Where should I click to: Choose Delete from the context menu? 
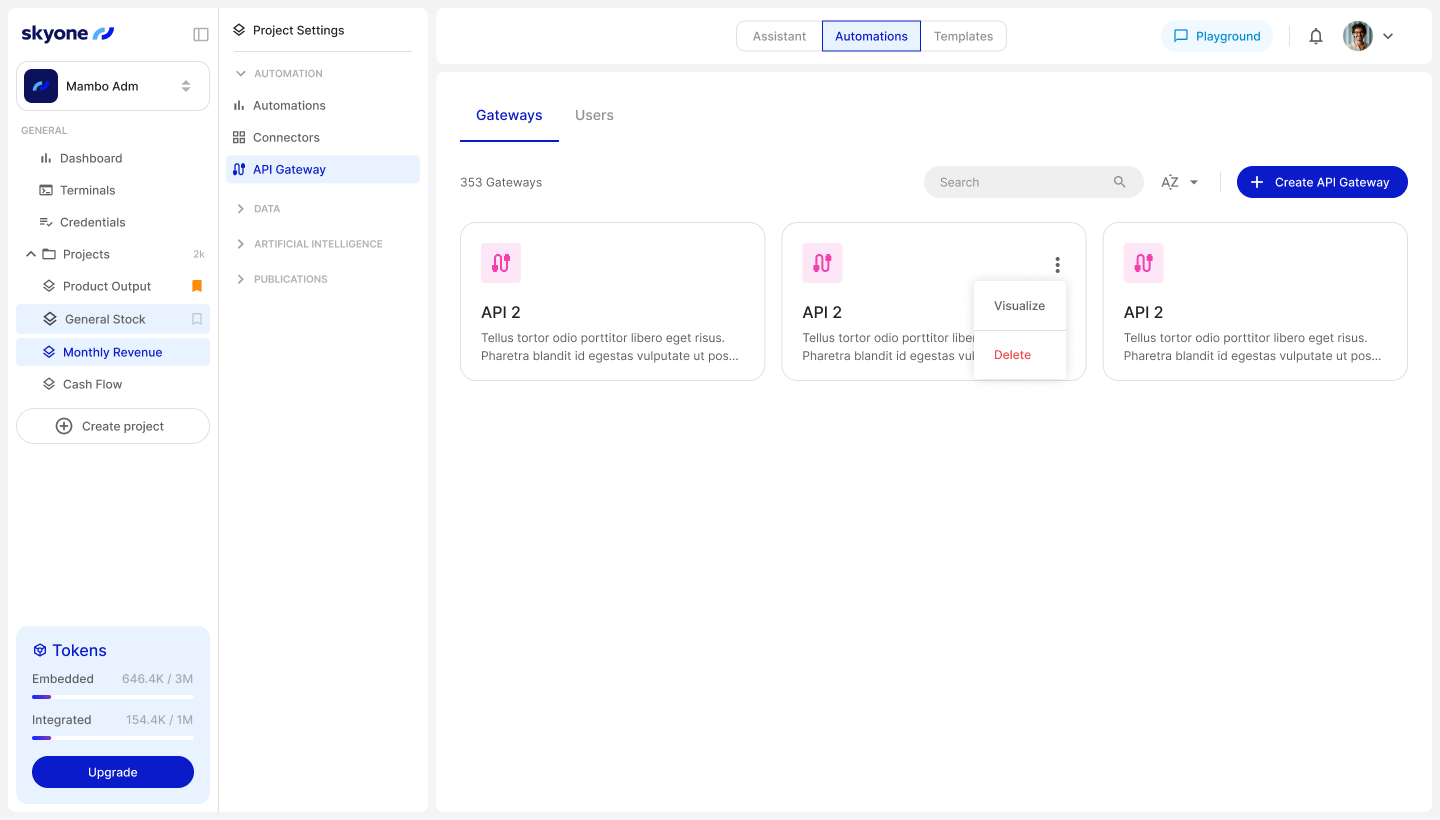1012,355
